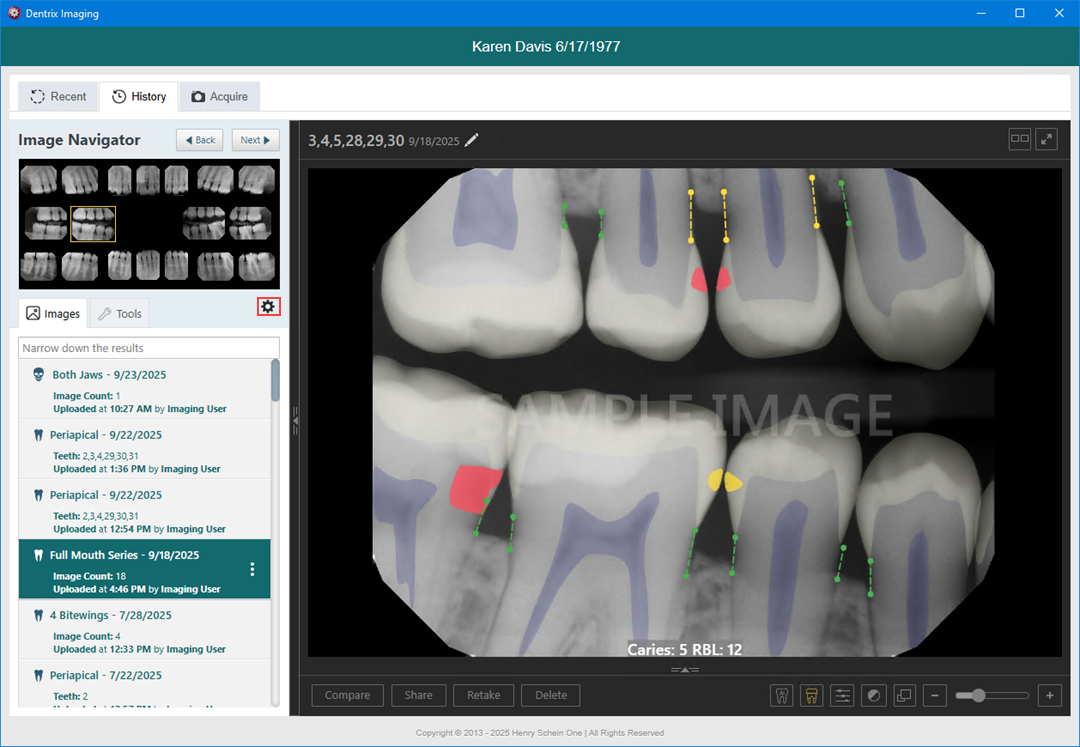Click the white tooth annotation icon
Image resolution: width=1080 pixels, height=747 pixels.
782,695
